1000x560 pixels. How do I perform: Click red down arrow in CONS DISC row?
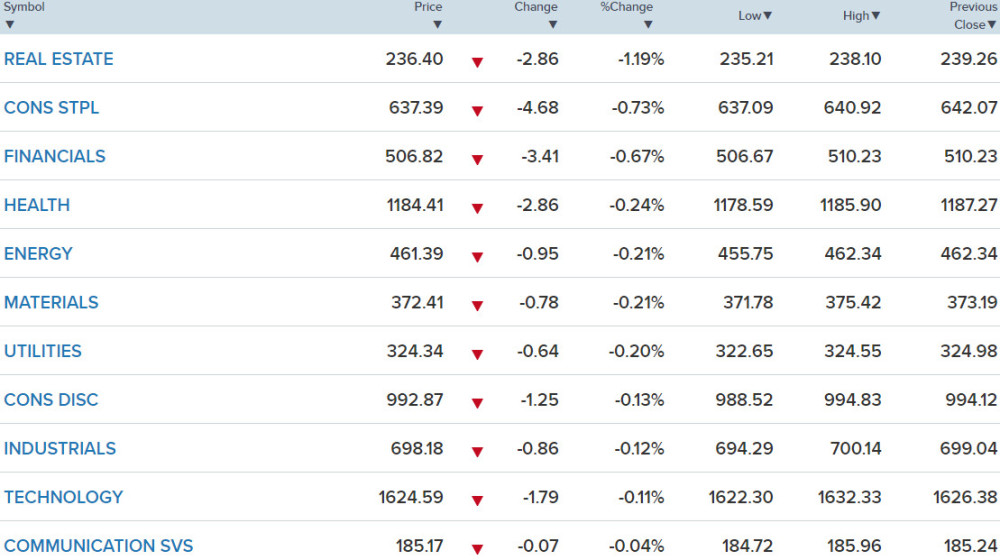coord(477,403)
